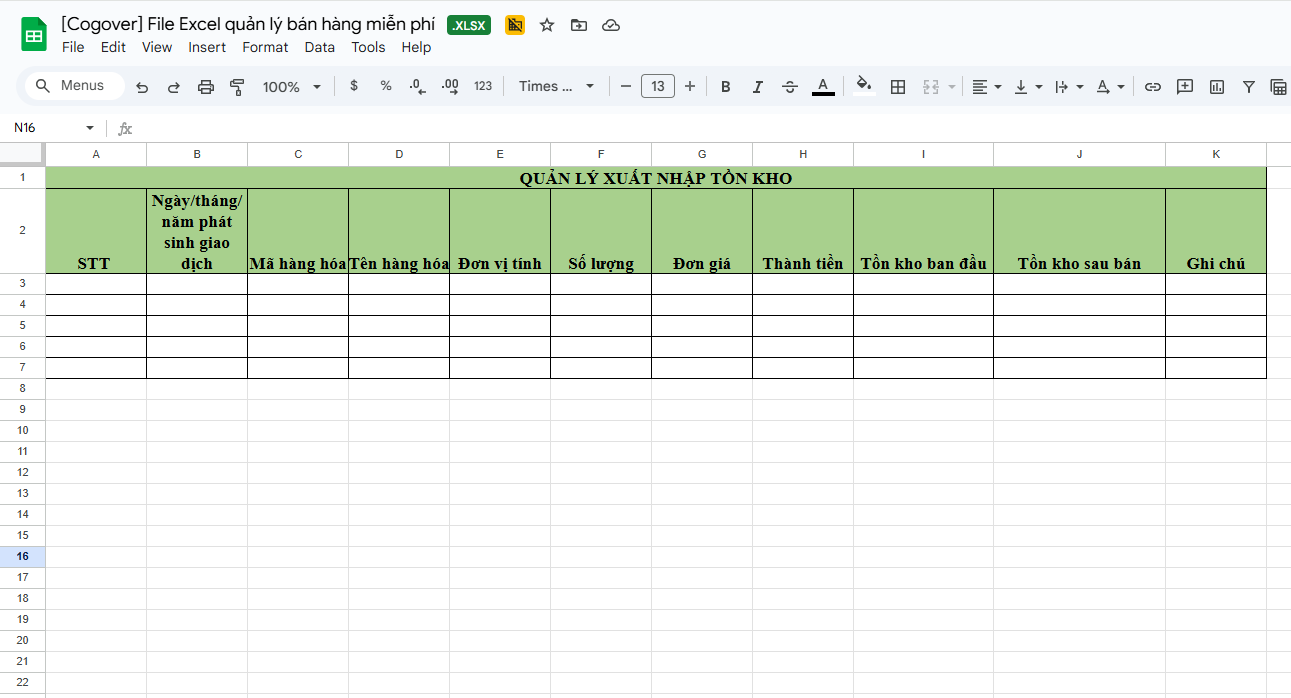Viewport: 1291px width, 698px height.
Task: Insert a link
Action: (1153, 87)
